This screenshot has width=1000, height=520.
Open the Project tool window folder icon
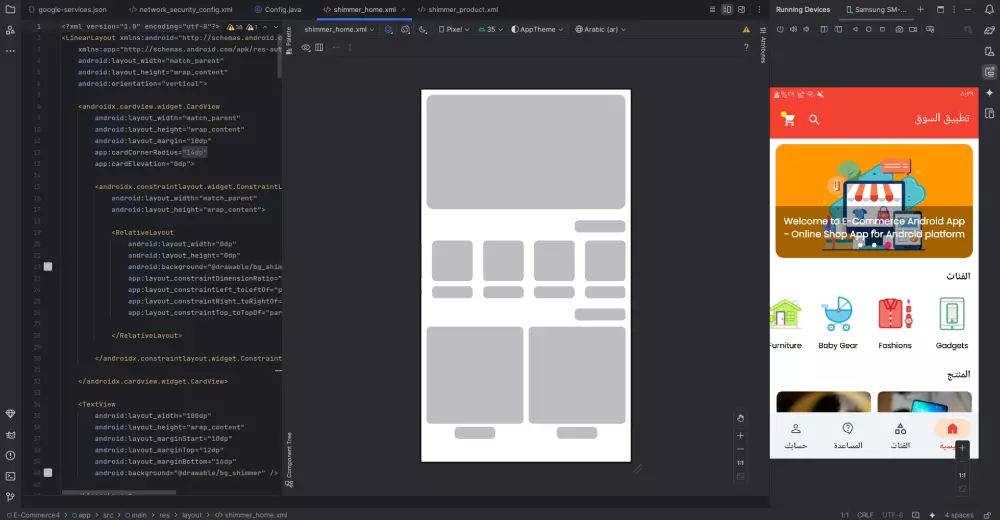[10, 10]
